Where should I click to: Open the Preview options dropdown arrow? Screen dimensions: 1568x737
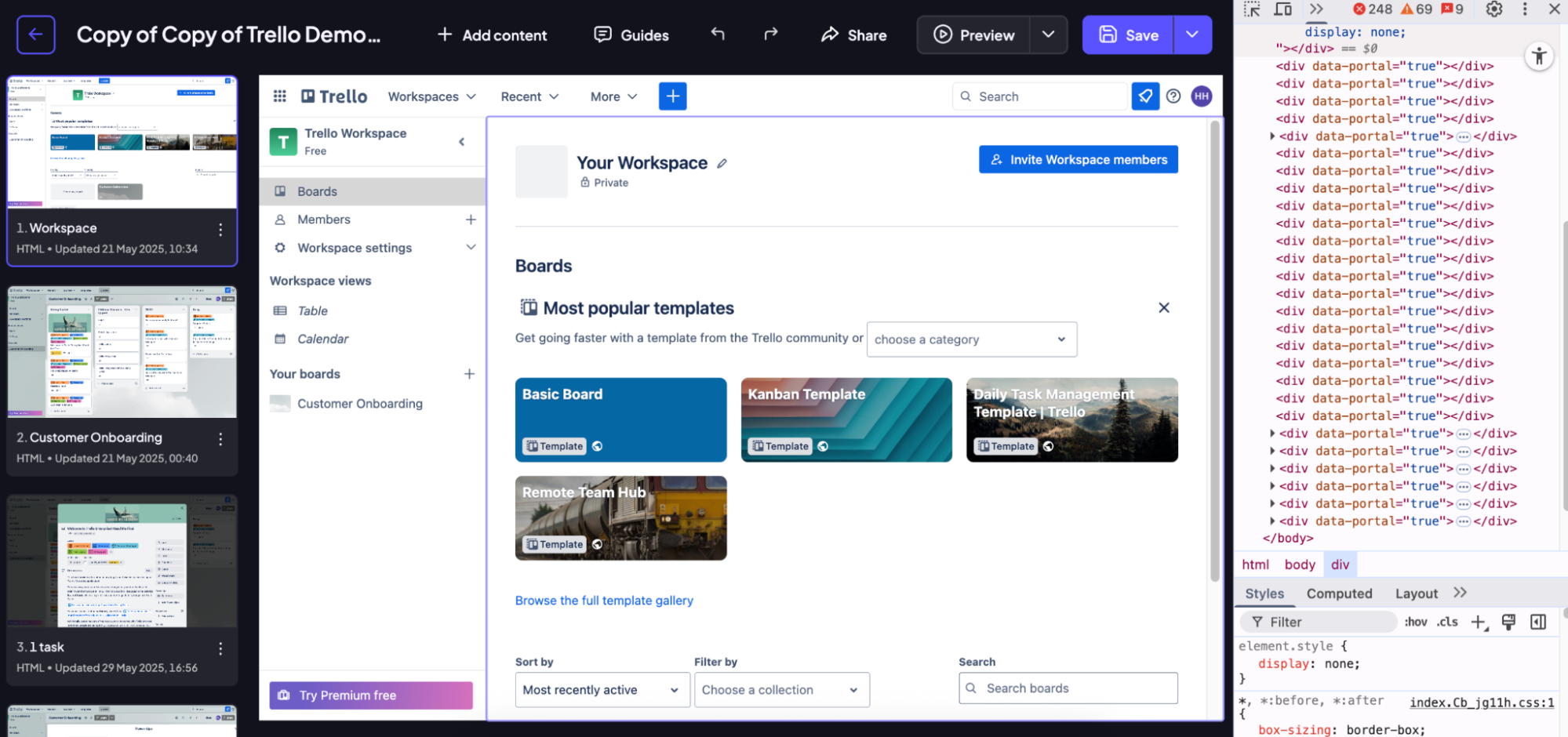[1048, 34]
